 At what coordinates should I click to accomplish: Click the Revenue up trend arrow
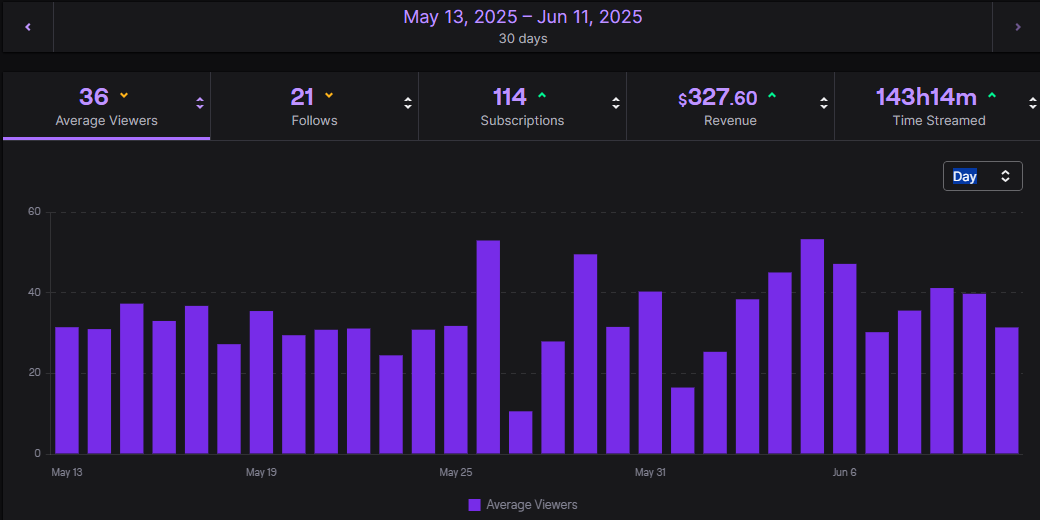[771, 96]
